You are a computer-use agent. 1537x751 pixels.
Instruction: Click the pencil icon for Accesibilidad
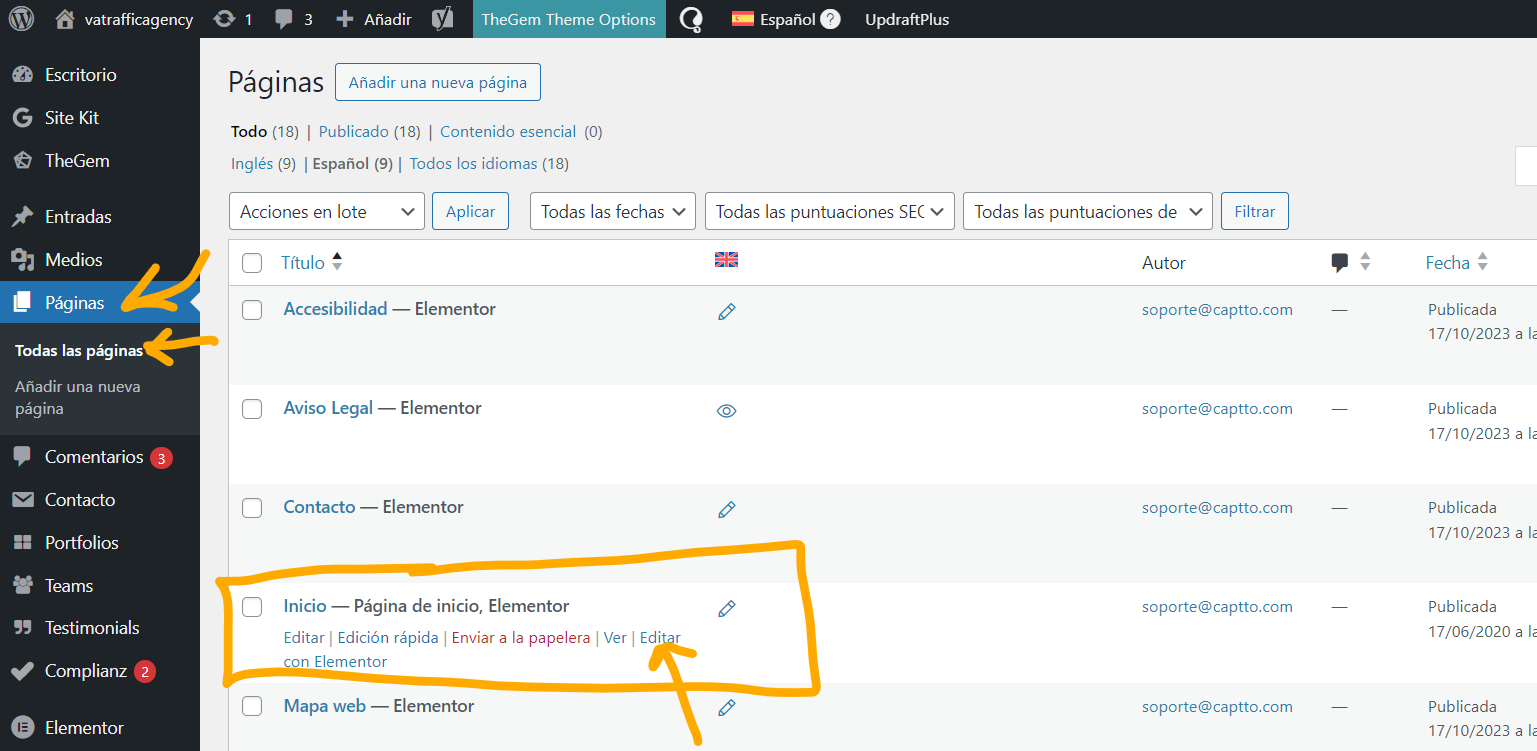coord(727,312)
